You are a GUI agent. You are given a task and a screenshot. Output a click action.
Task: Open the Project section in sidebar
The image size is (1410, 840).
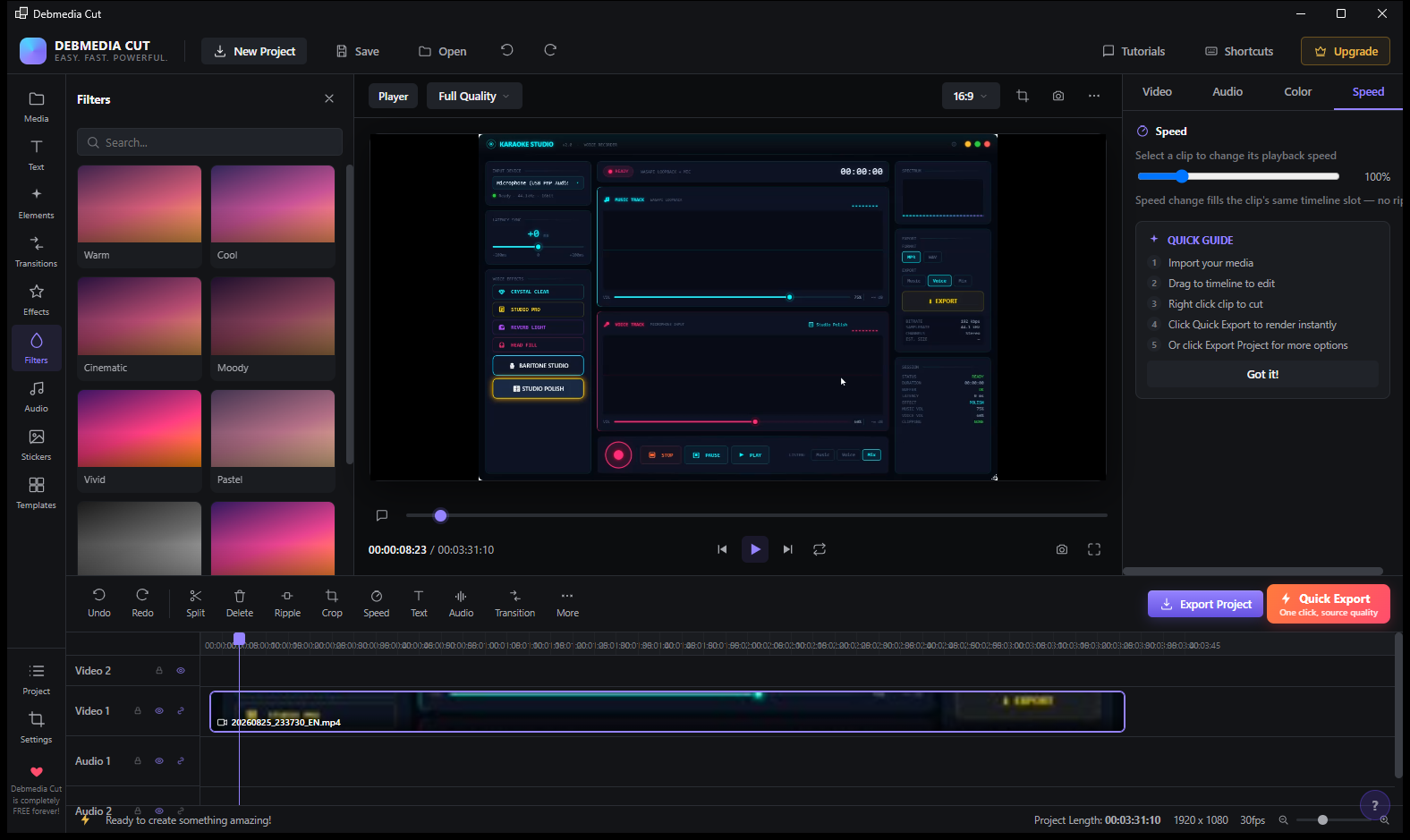click(36, 679)
